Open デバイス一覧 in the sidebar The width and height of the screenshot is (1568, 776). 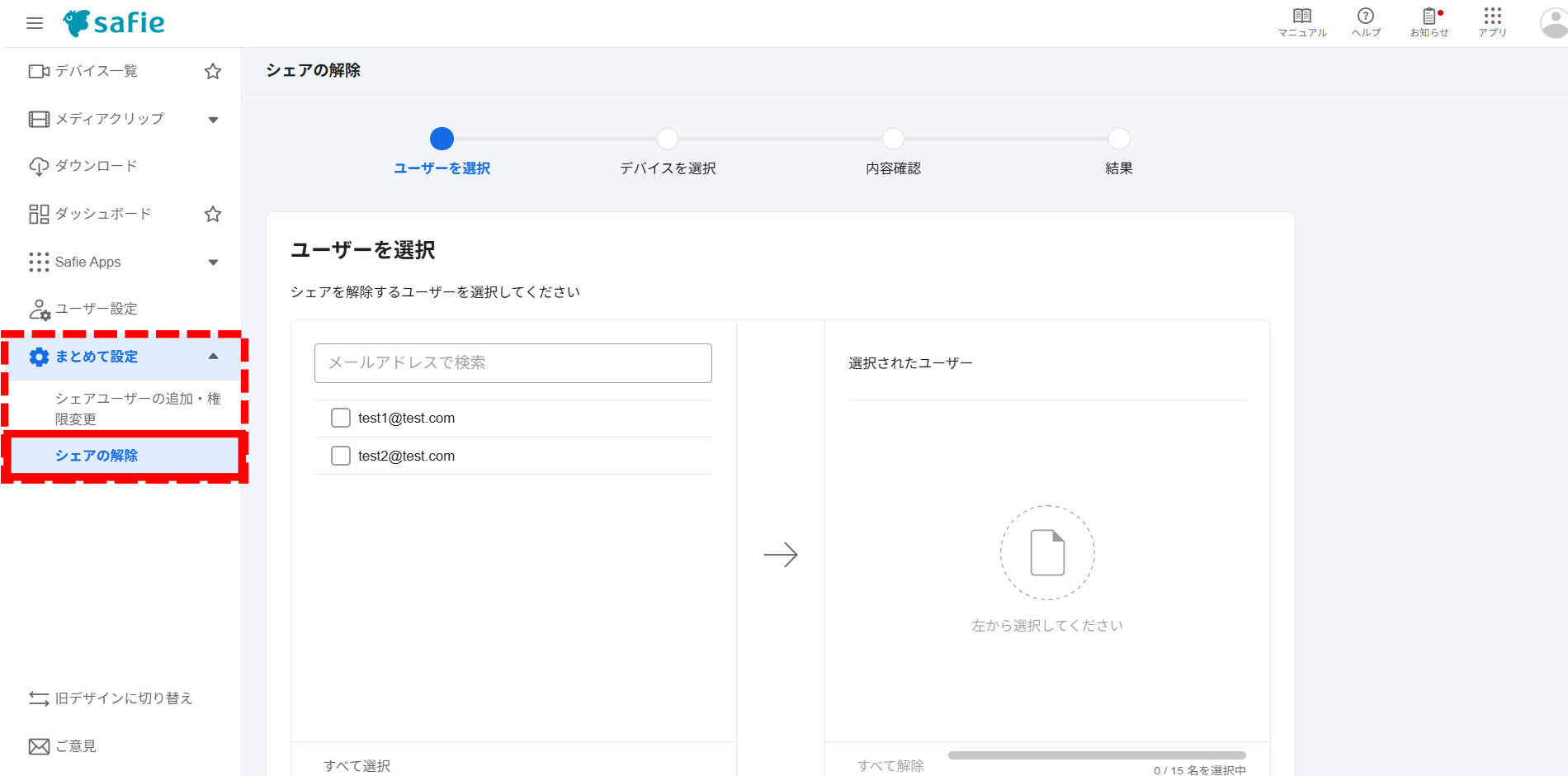click(x=97, y=71)
